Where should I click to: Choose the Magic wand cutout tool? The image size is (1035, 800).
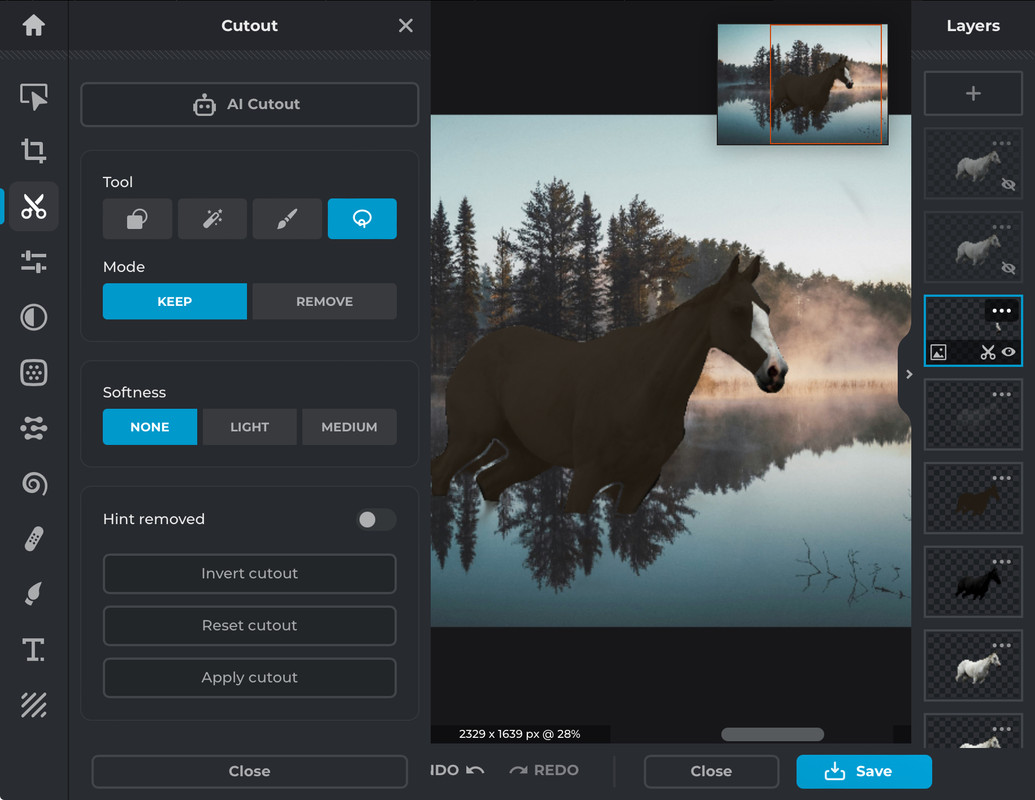[x=212, y=218]
